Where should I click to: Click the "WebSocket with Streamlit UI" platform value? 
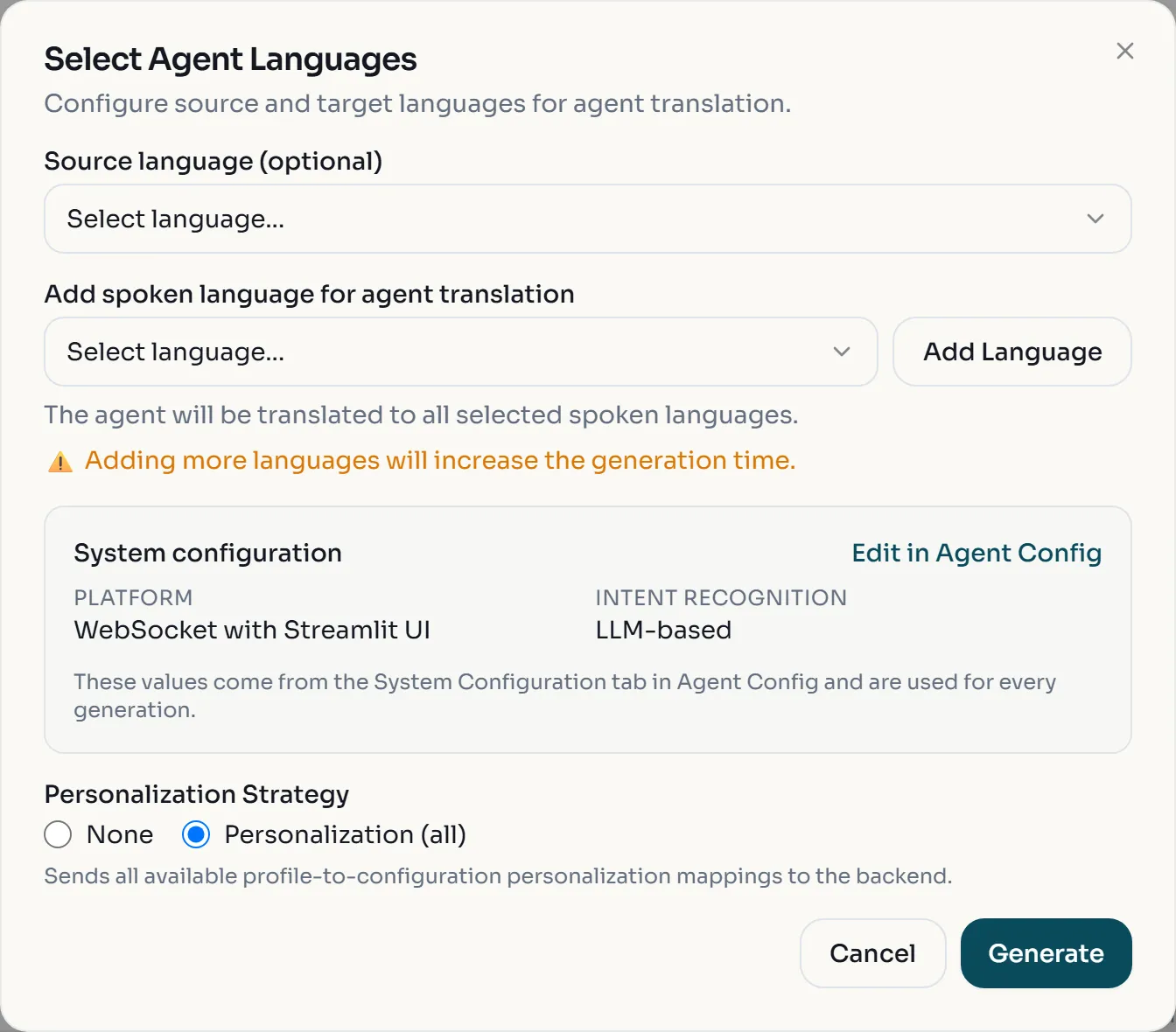(x=252, y=630)
